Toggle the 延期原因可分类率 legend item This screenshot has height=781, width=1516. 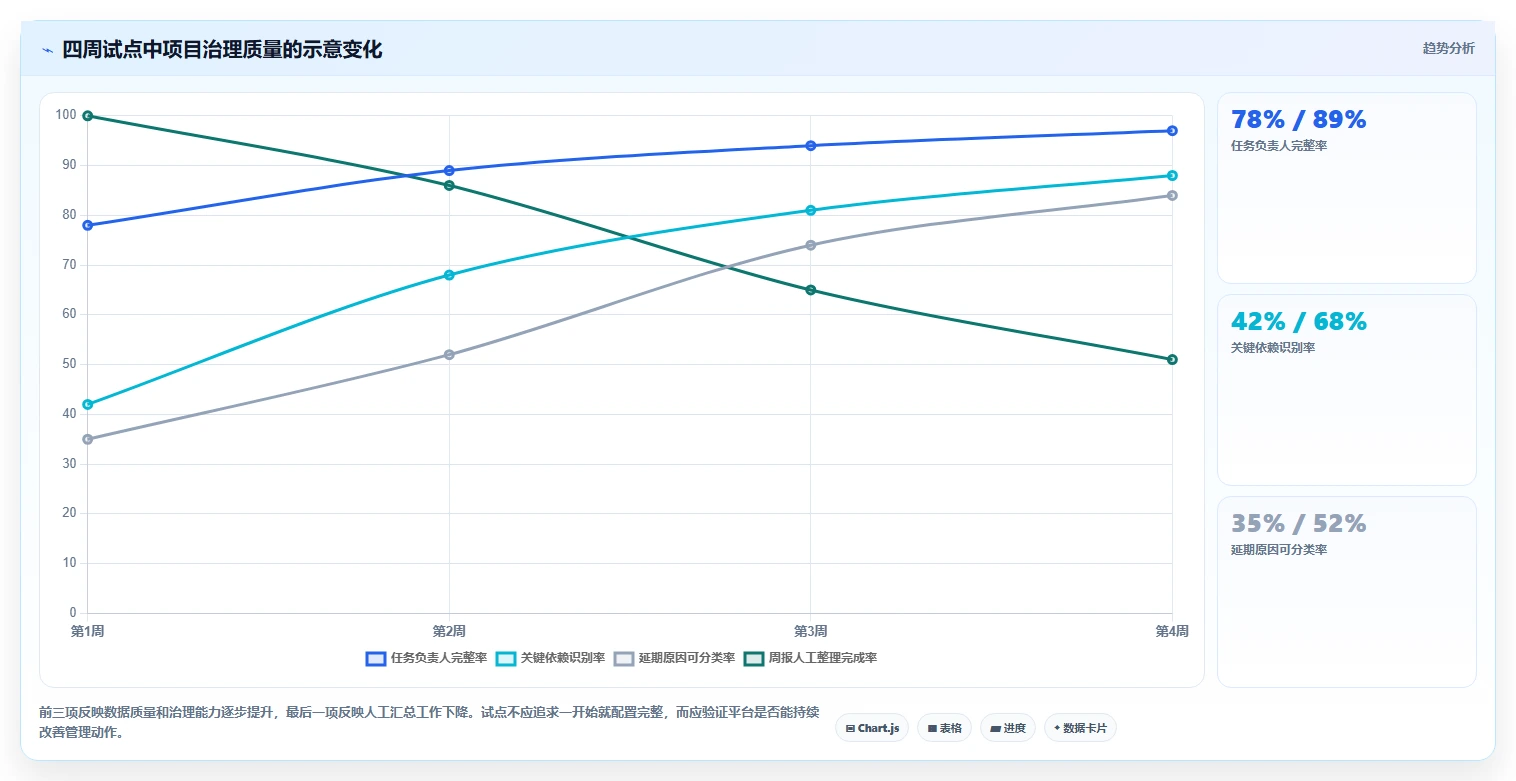675,658
